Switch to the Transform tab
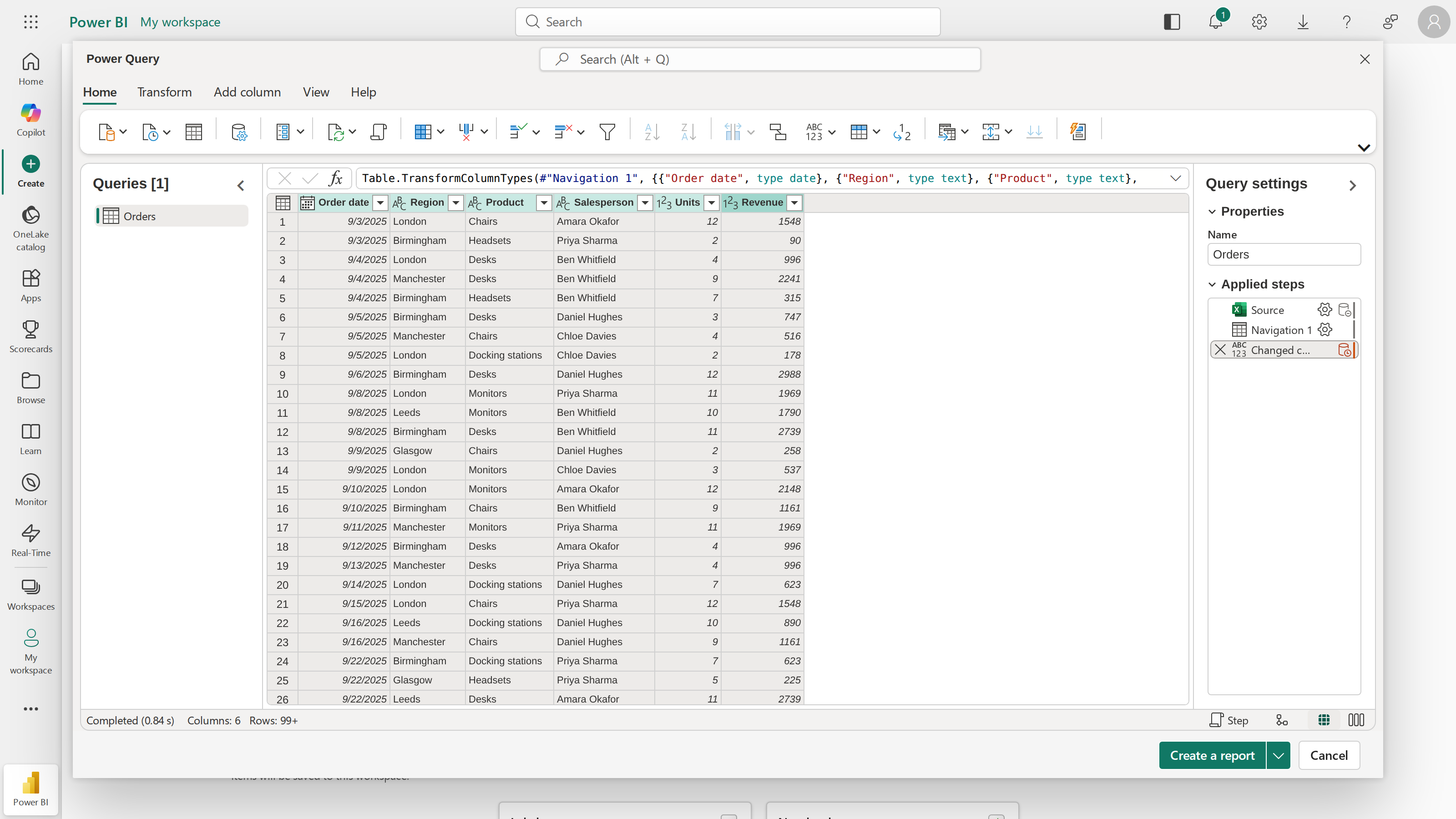 [x=164, y=92]
